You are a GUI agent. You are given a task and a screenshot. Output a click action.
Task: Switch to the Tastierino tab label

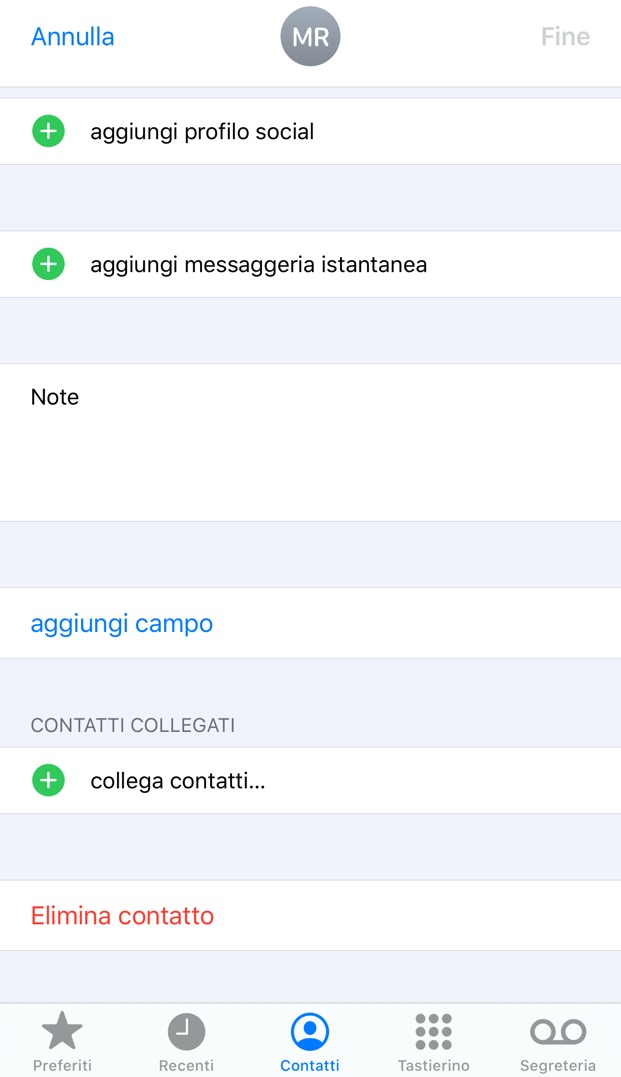434,1066
